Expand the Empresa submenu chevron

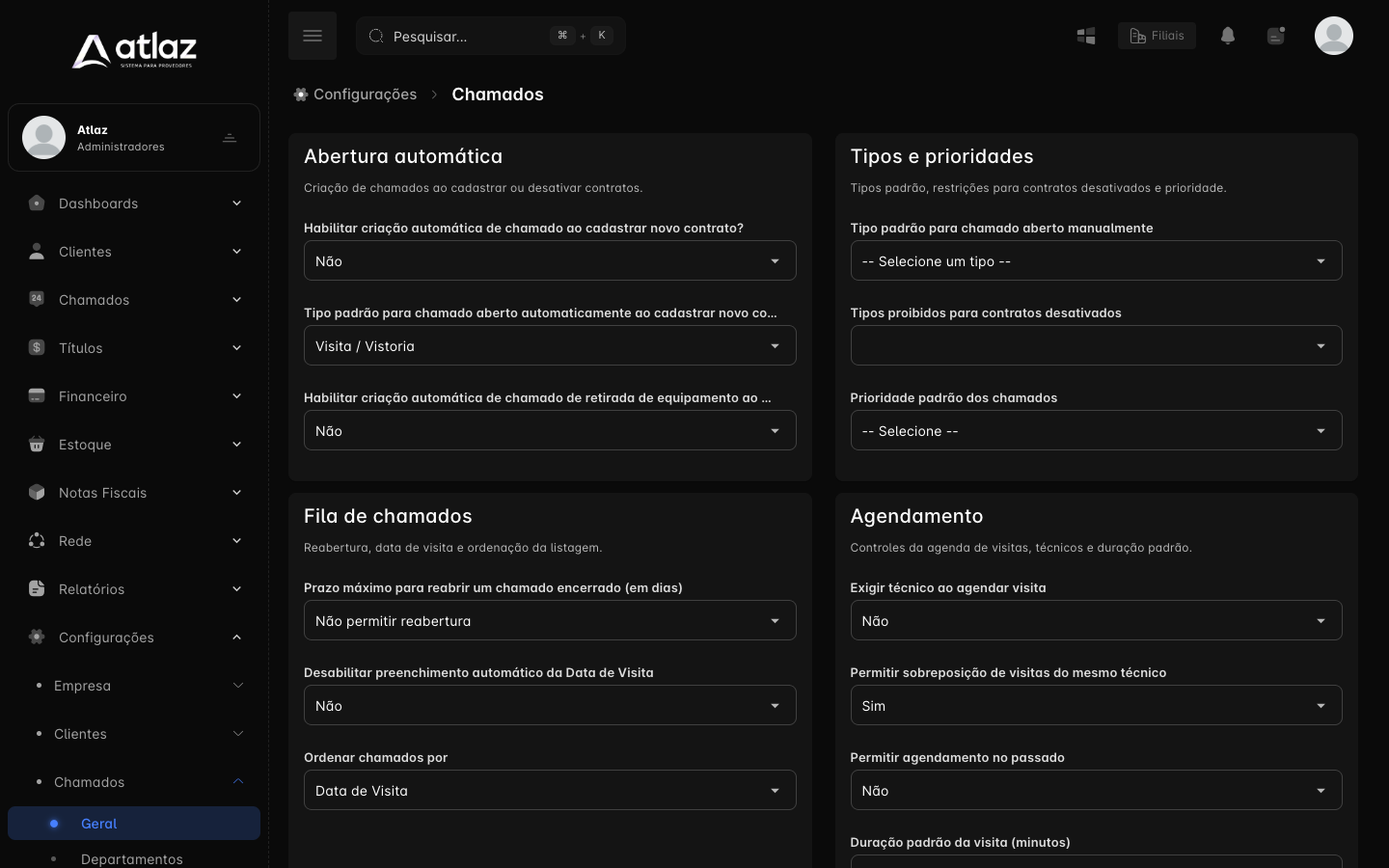coord(238,685)
